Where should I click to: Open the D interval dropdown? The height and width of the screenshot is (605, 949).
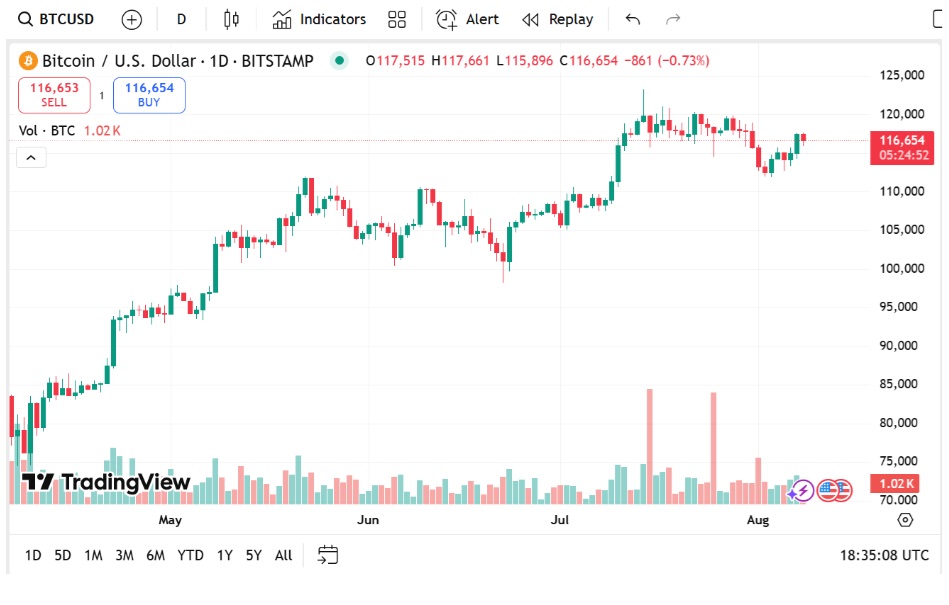tap(180, 18)
